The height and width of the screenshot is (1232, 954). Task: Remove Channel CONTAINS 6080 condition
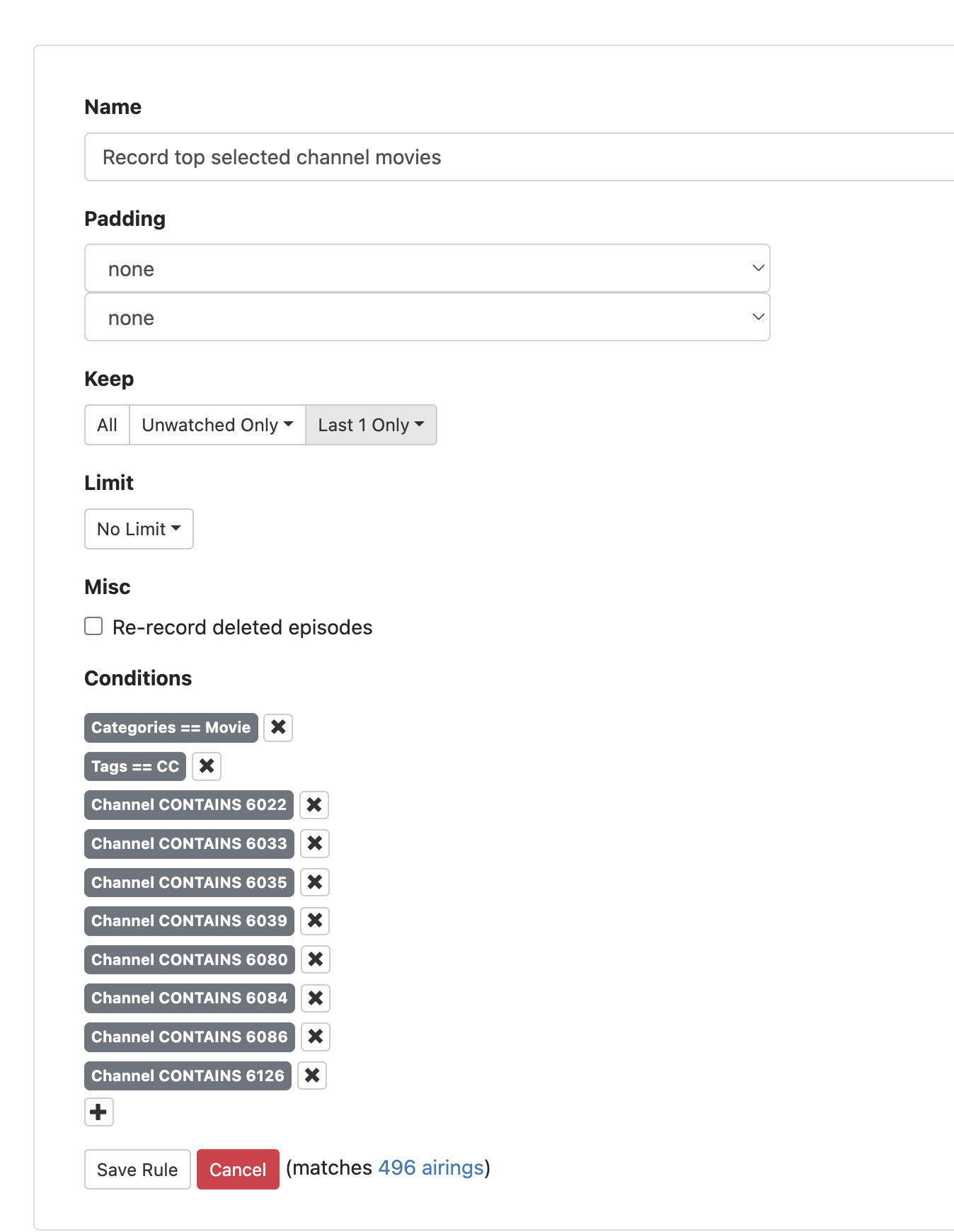tap(316, 959)
